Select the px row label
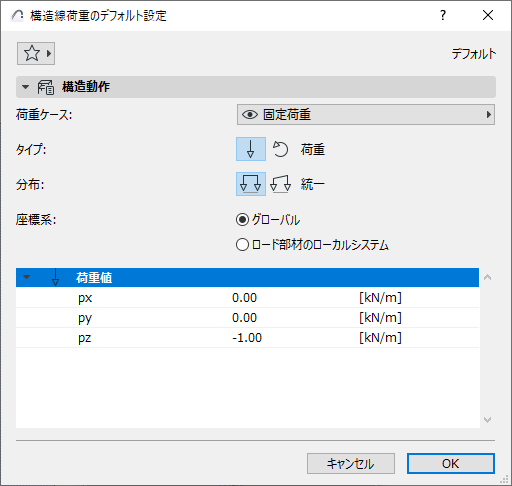The height and width of the screenshot is (486, 512). pyautogui.click(x=85, y=298)
